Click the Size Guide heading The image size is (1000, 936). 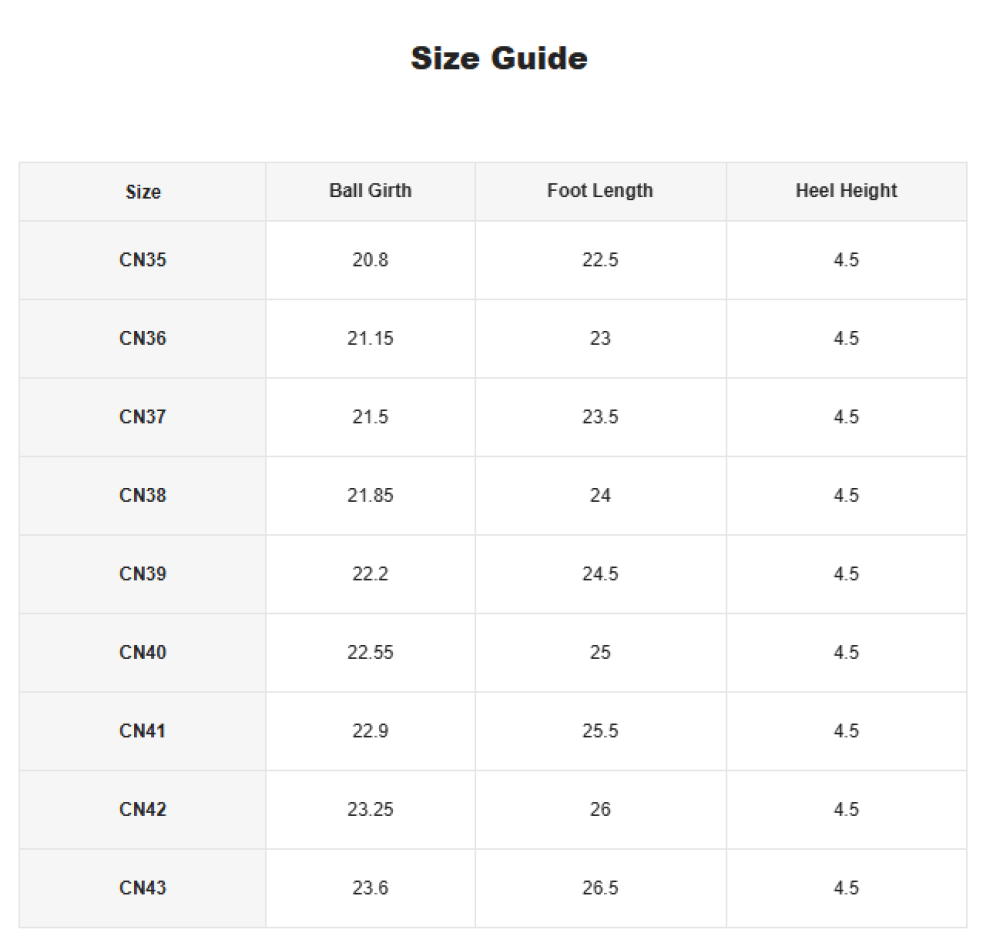499,59
